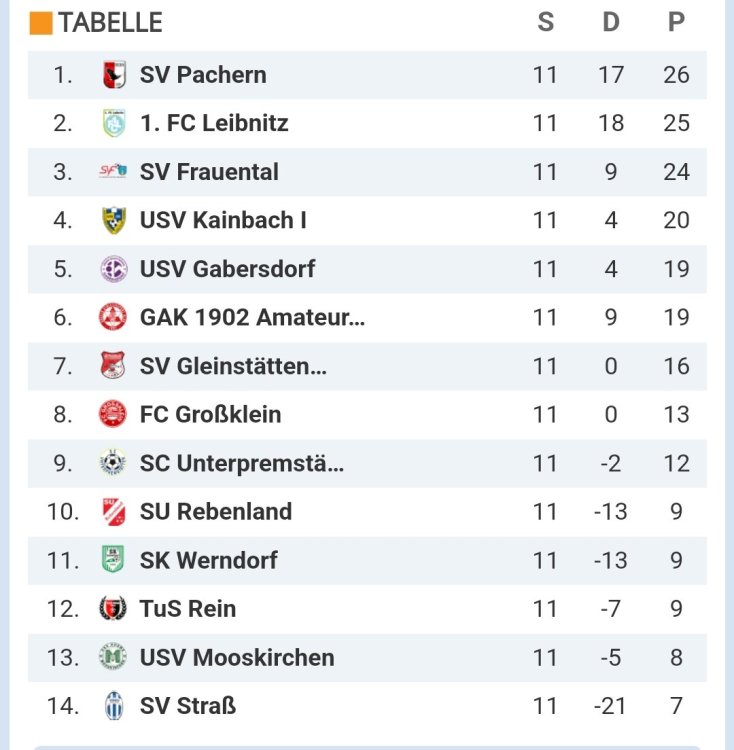Click the SV Pachern club crest

tap(114, 75)
